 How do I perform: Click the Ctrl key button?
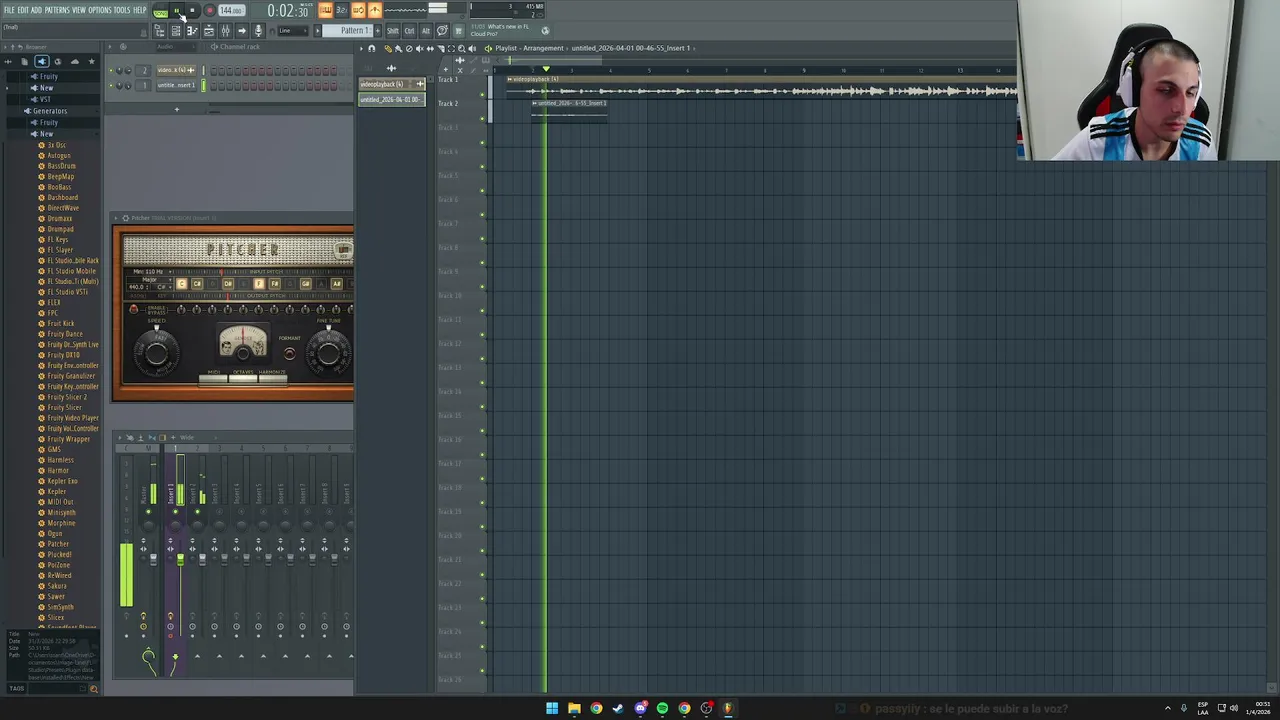[409, 31]
